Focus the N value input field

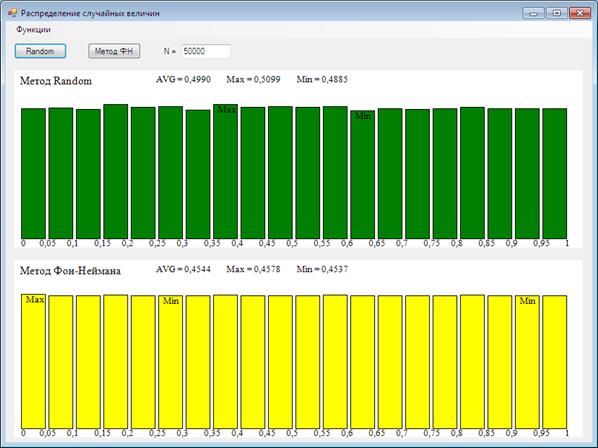coord(206,51)
